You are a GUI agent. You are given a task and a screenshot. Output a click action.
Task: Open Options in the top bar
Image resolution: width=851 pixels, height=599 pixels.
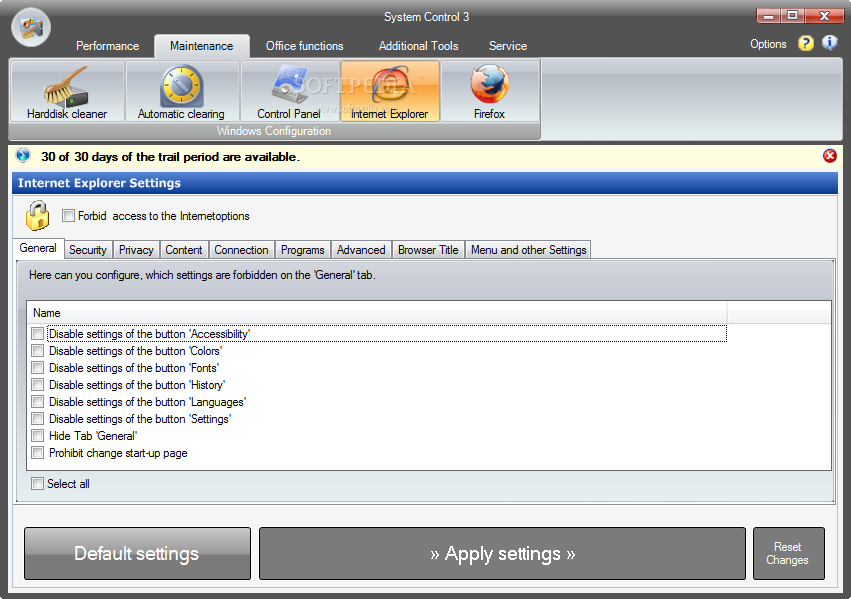tap(767, 44)
